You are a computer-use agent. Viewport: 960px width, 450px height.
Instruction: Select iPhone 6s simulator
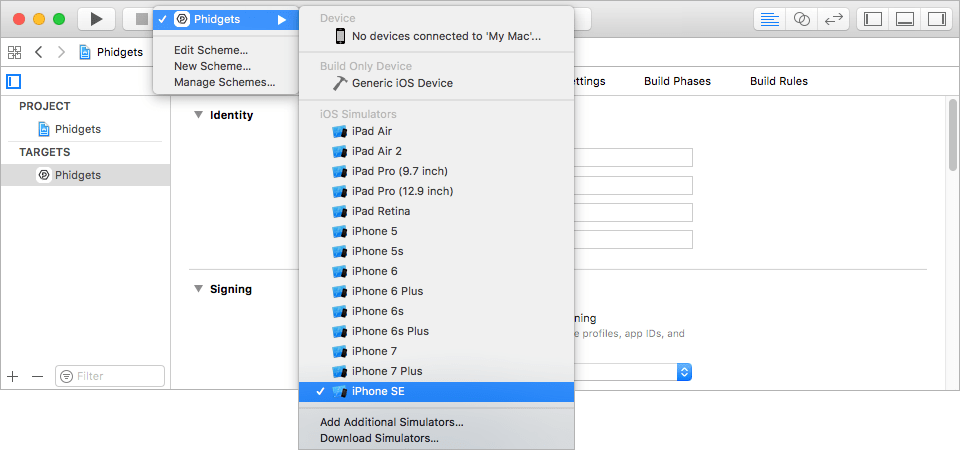(x=436, y=311)
